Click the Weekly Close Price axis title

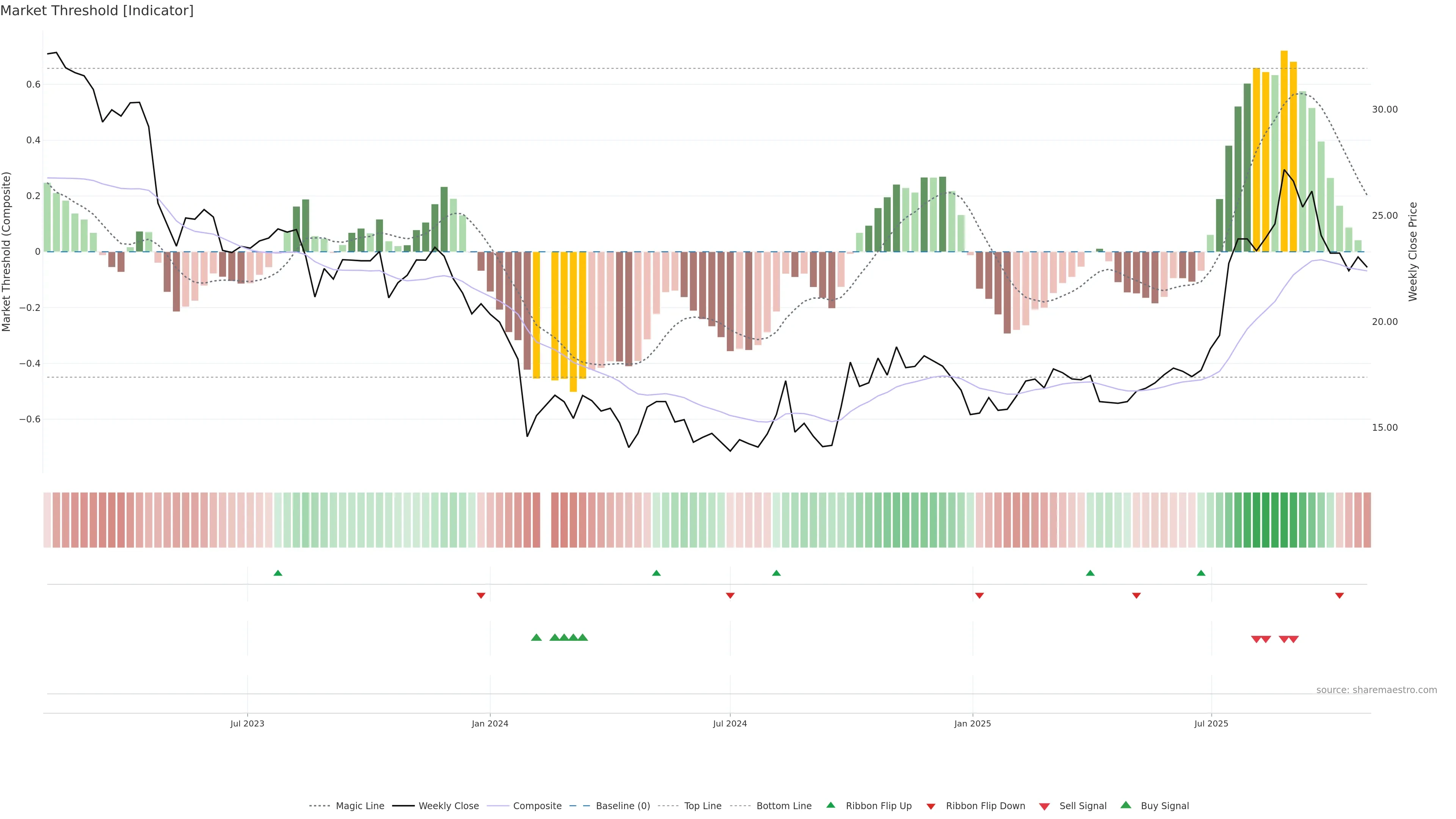tap(1412, 251)
